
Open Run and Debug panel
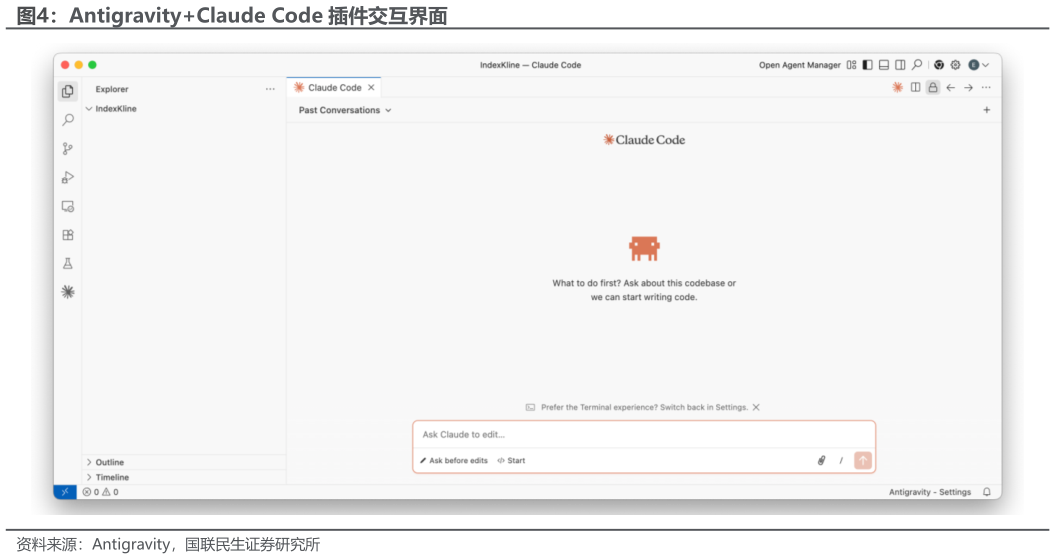coord(68,178)
